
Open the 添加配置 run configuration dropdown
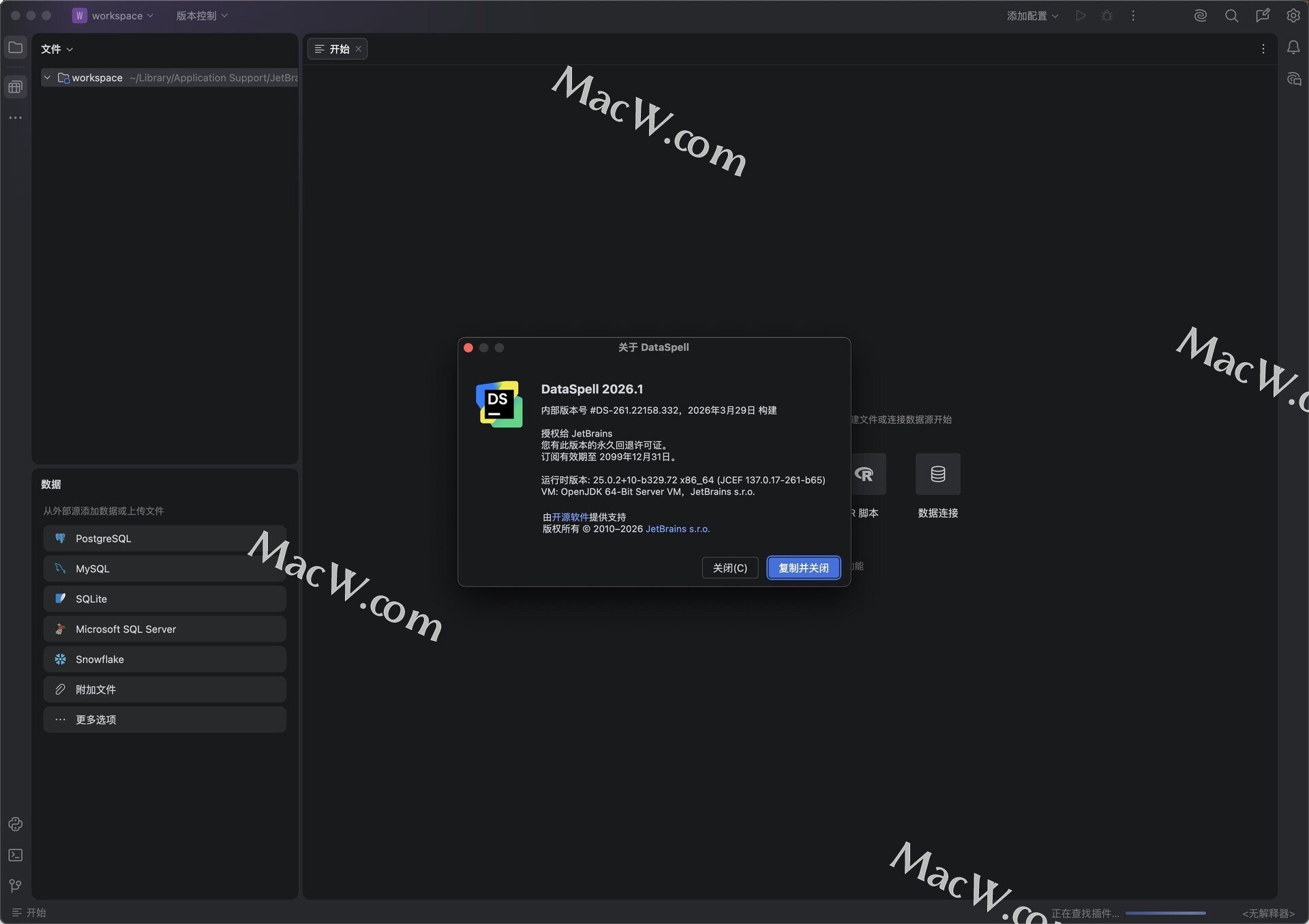pos(1032,16)
